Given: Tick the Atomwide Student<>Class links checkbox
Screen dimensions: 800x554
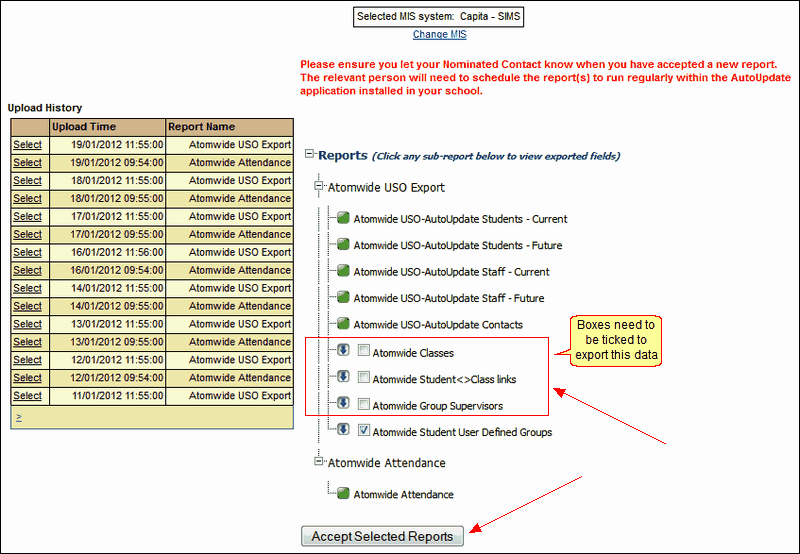Looking at the screenshot, I should click(x=363, y=377).
